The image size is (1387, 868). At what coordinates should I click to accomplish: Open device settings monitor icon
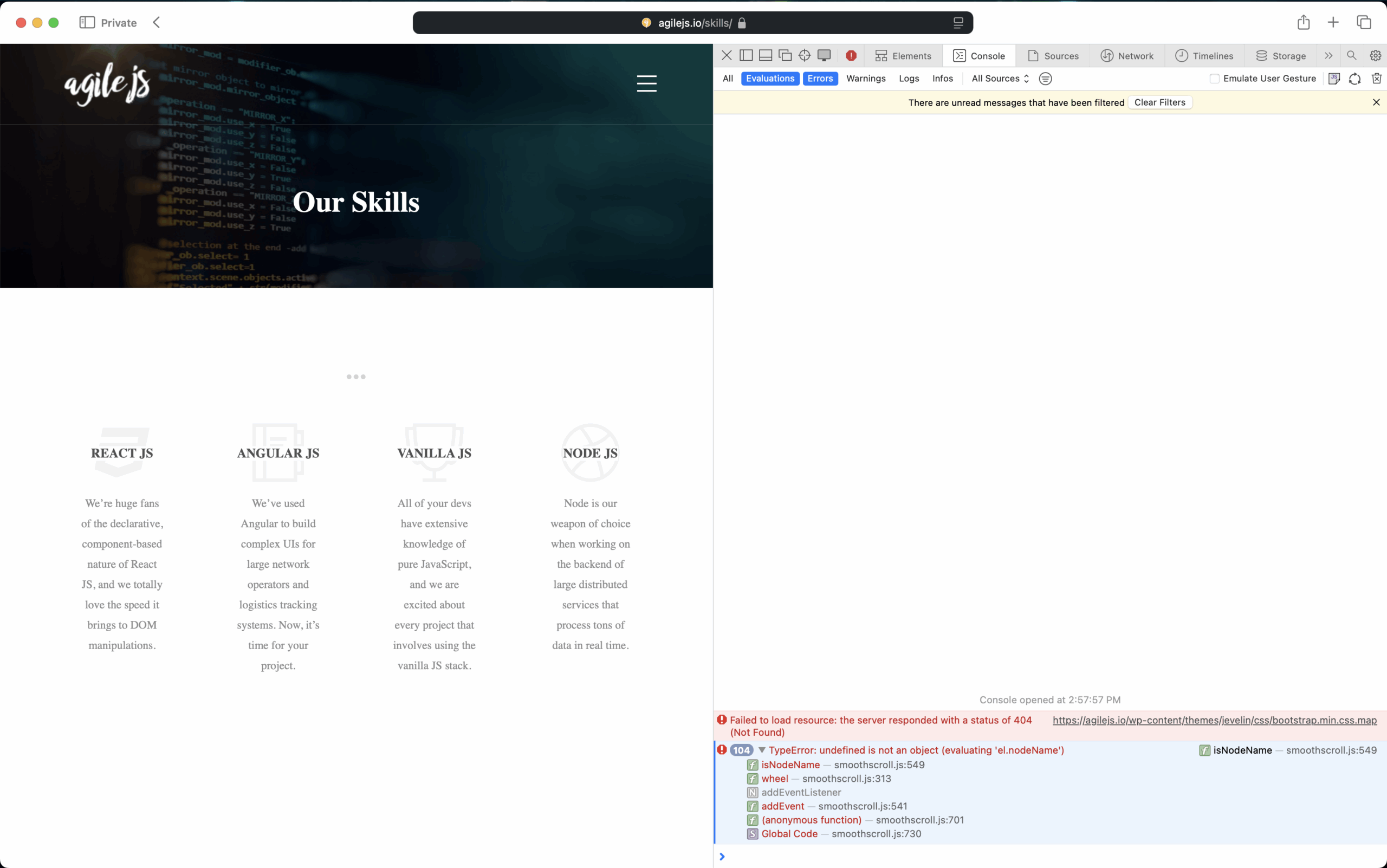click(x=824, y=56)
